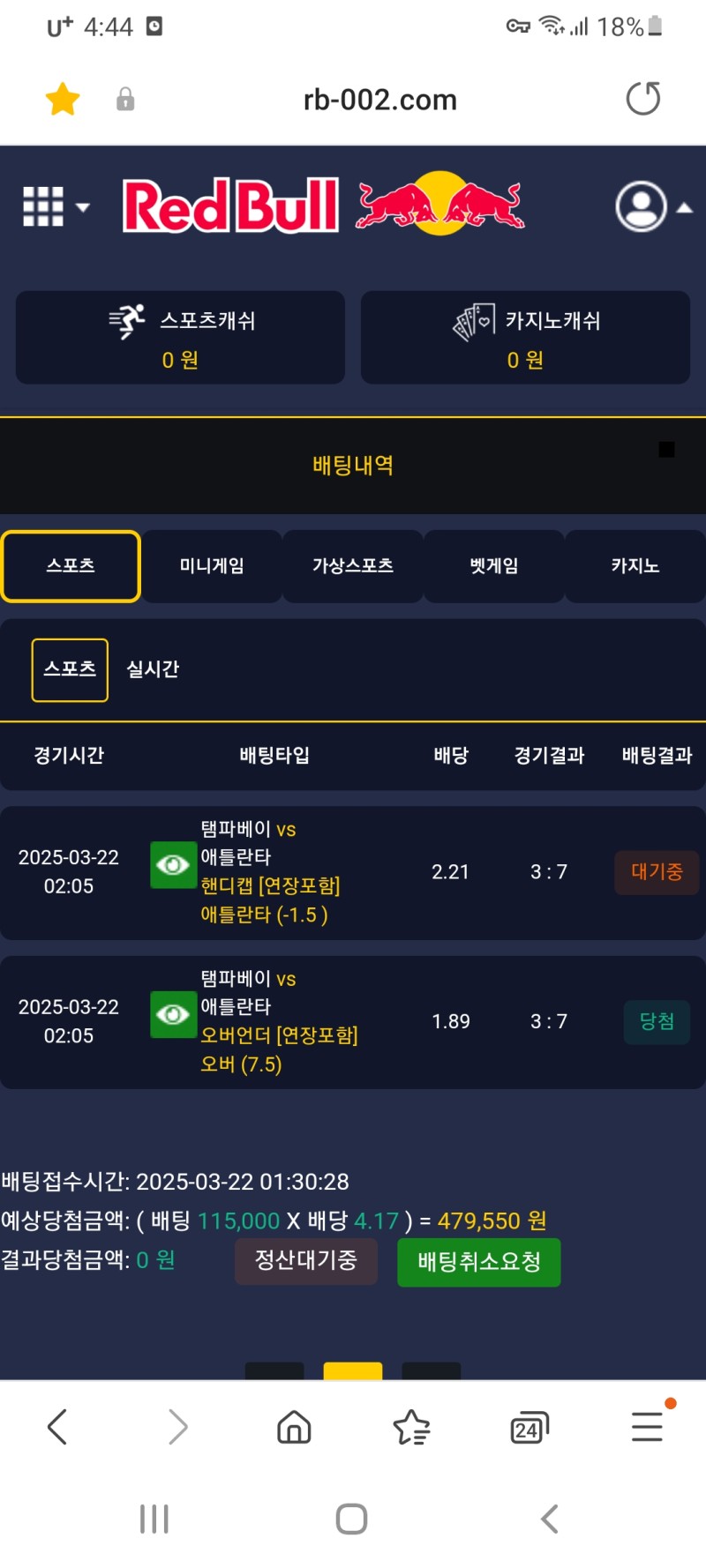Open the 스포츠캐쉬 balance card

(180, 338)
